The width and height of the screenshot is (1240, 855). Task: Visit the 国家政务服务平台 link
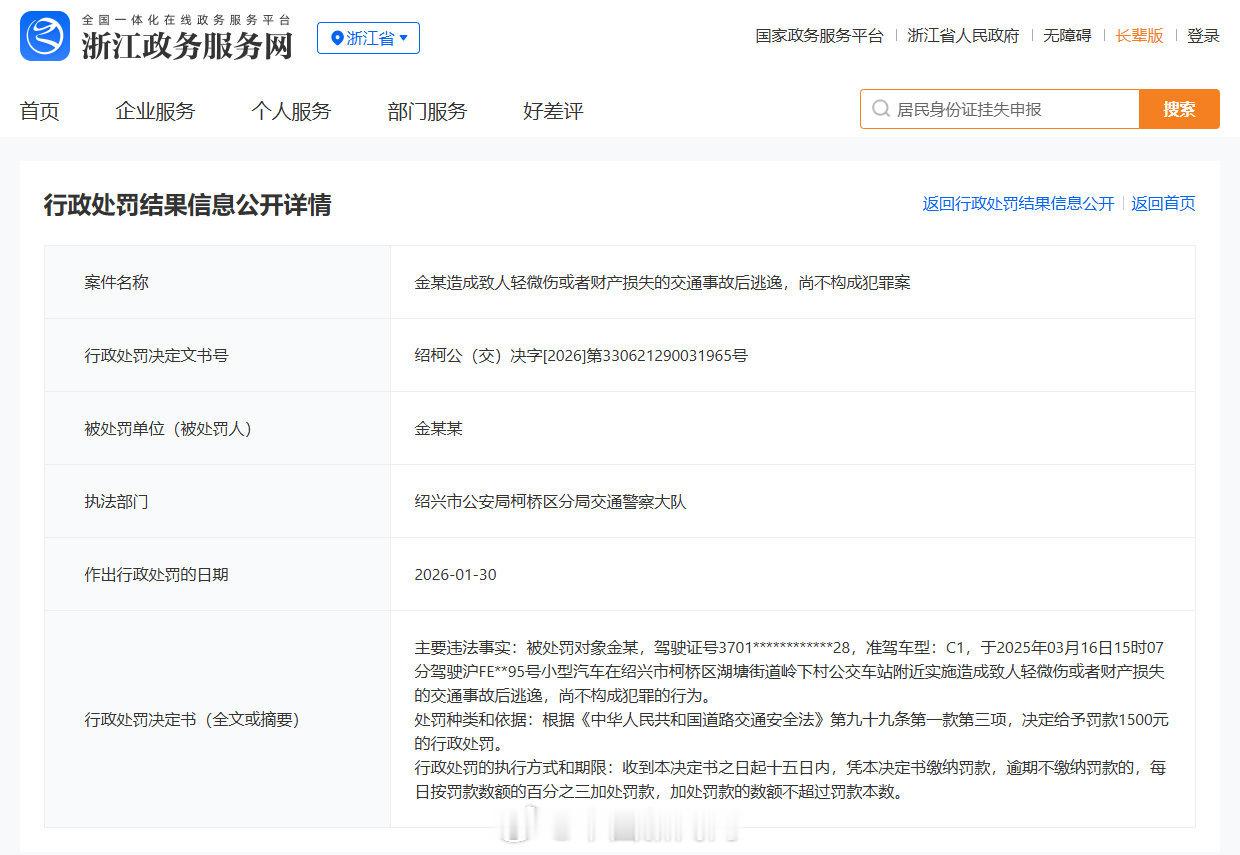coord(817,35)
